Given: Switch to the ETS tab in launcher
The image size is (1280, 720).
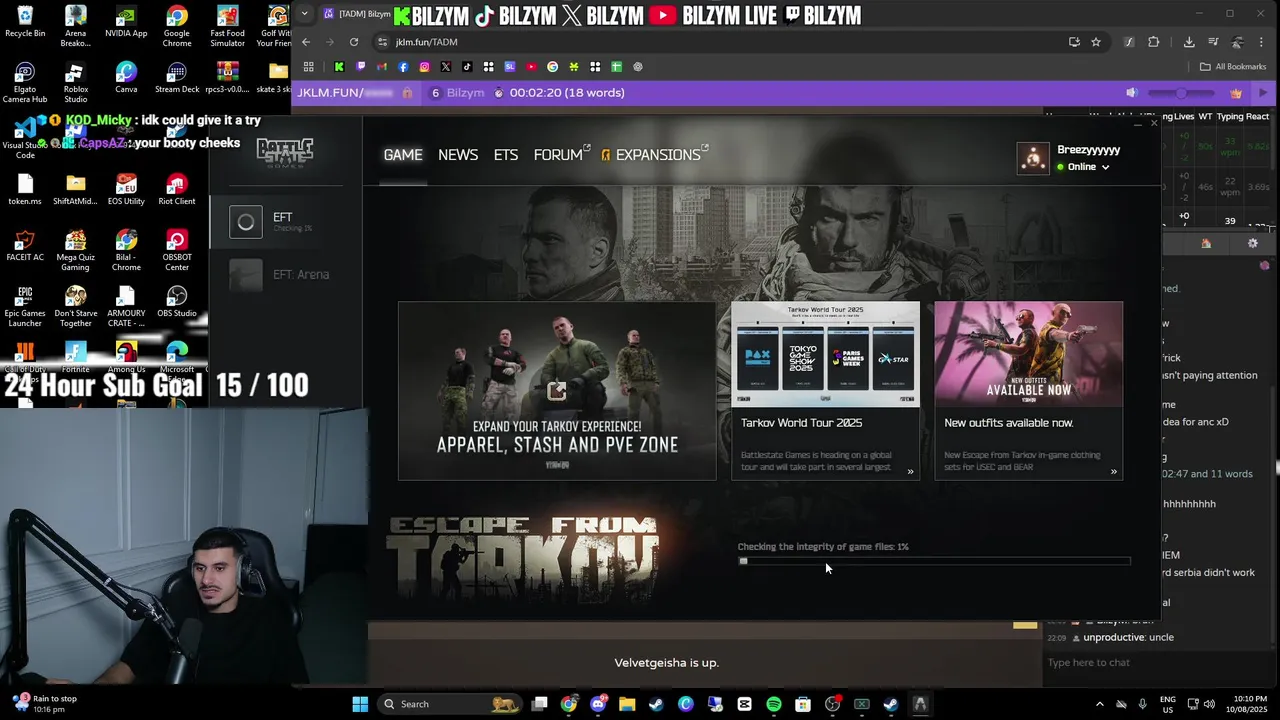Looking at the screenshot, I should [x=506, y=155].
